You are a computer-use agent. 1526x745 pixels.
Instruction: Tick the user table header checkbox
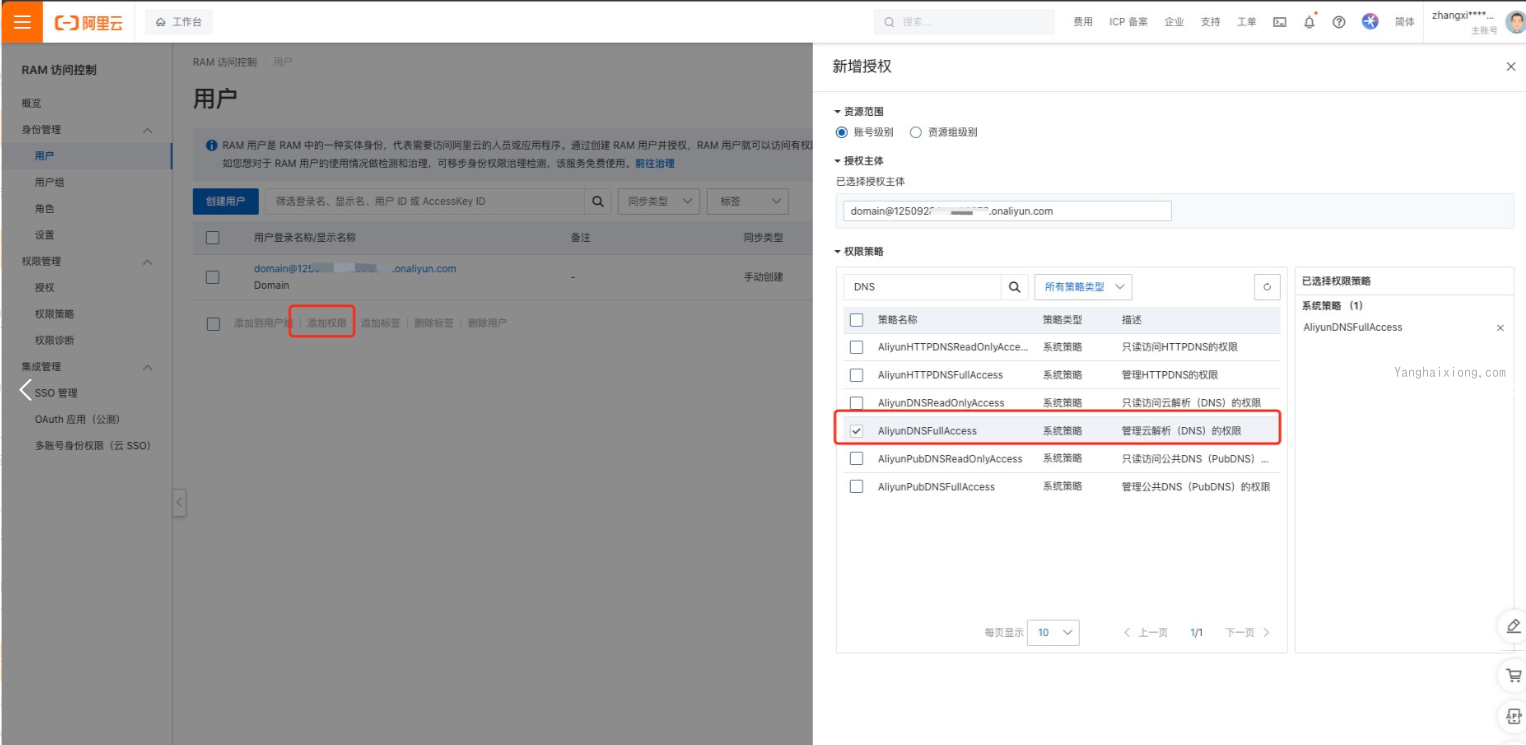click(212, 238)
